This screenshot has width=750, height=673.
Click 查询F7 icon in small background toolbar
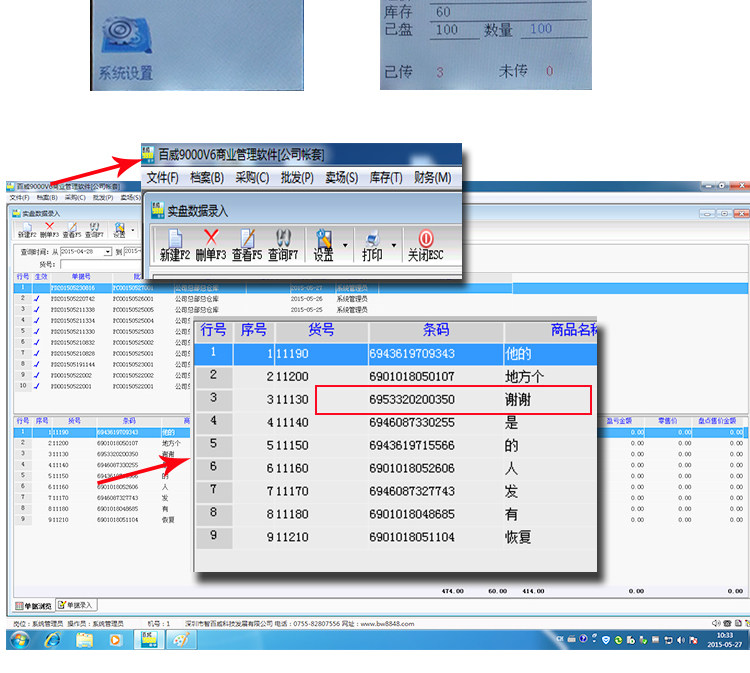pyautogui.click(x=94, y=227)
